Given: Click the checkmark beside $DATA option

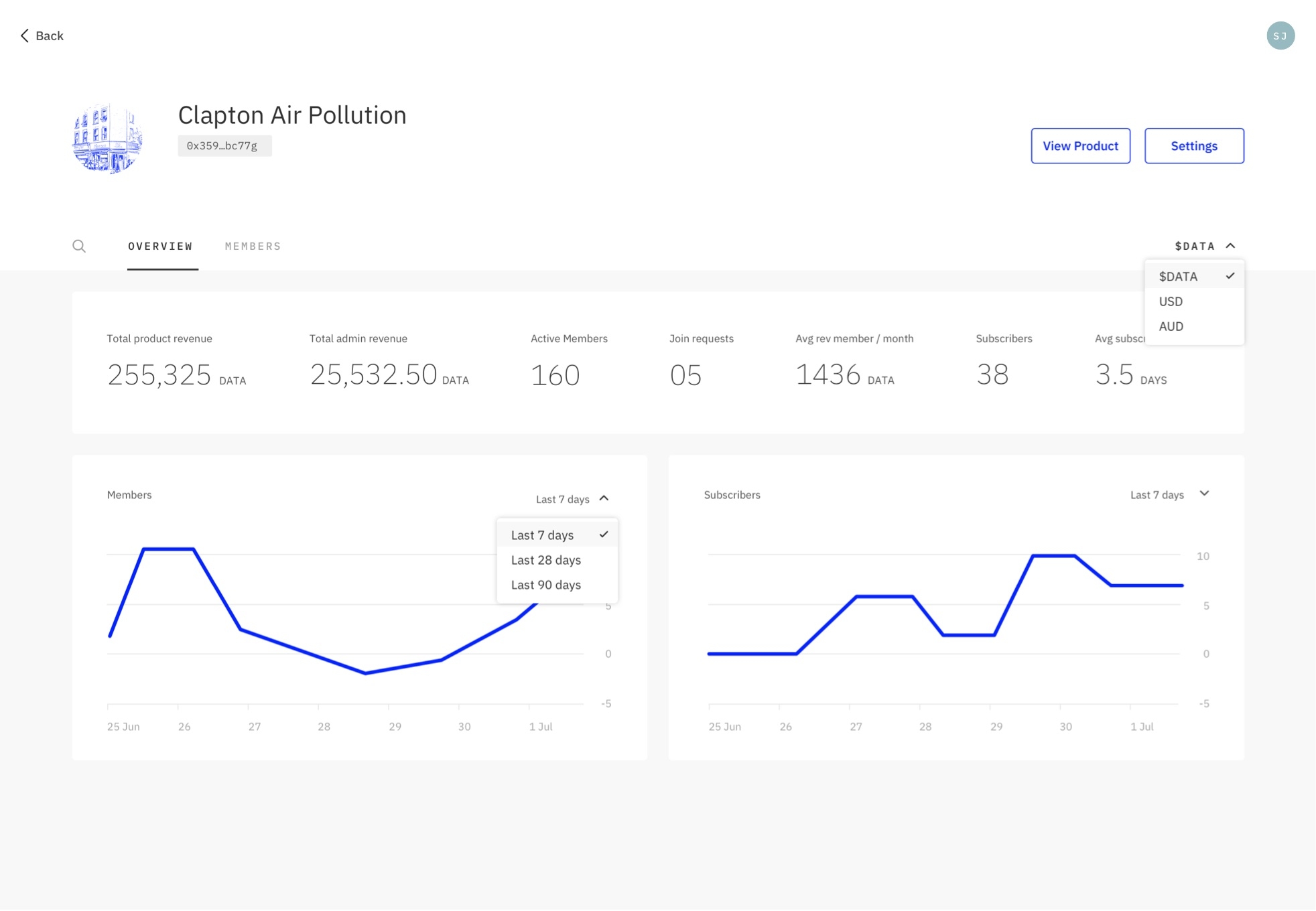Looking at the screenshot, I should point(1230,275).
